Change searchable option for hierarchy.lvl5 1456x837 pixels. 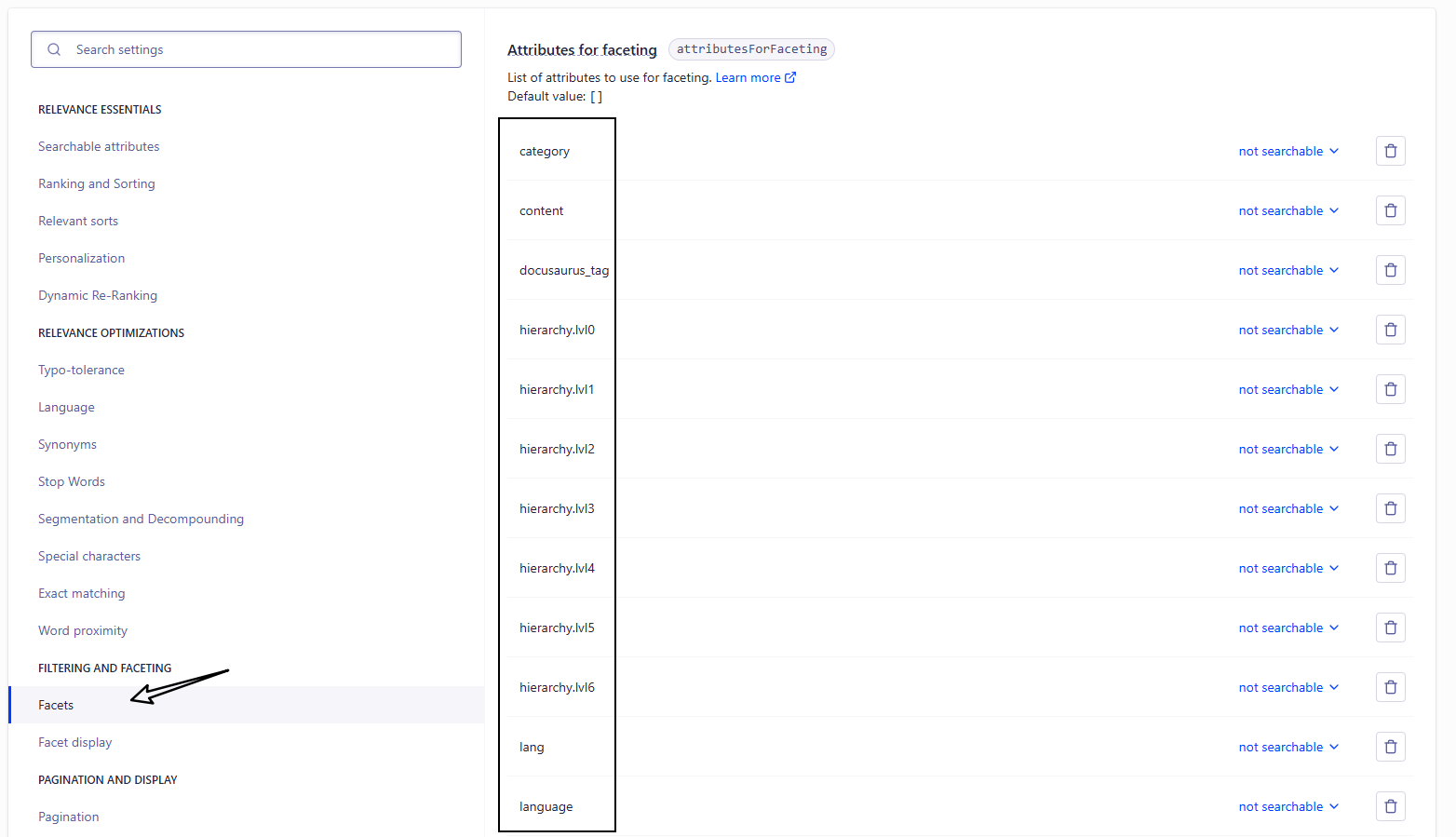[x=1288, y=628]
